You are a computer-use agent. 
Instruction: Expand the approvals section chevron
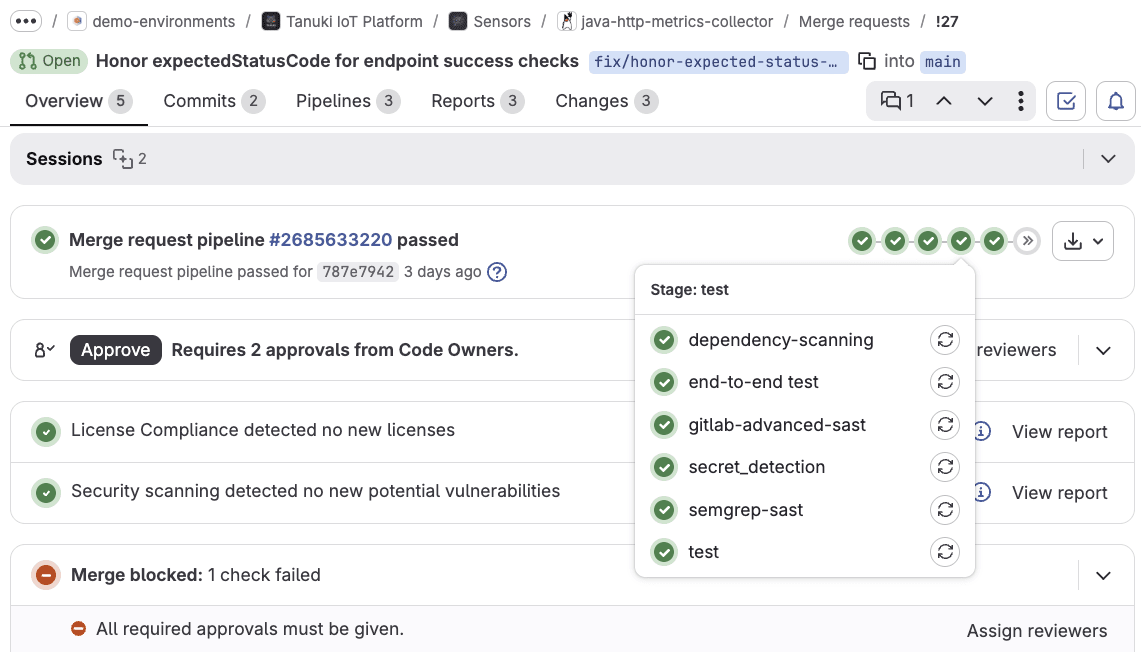click(1103, 351)
